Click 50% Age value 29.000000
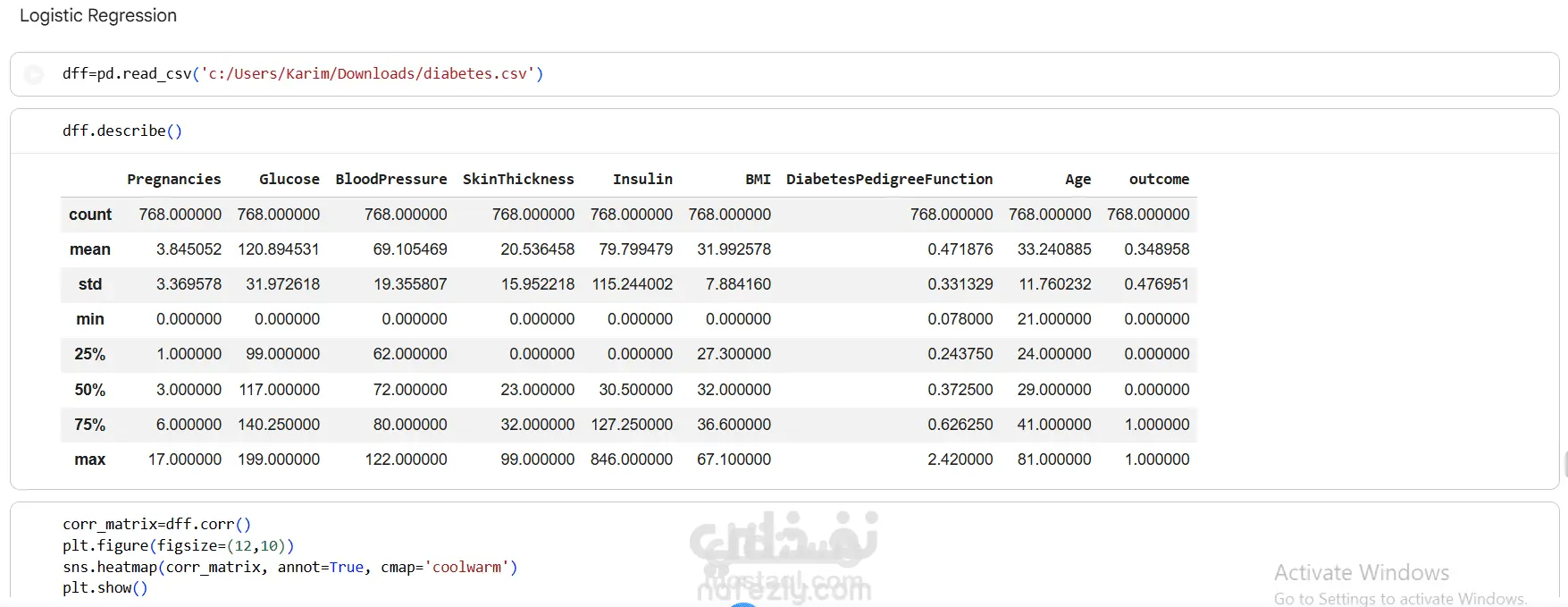Viewport: 1568px width, 607px height. pos(1054,390)
